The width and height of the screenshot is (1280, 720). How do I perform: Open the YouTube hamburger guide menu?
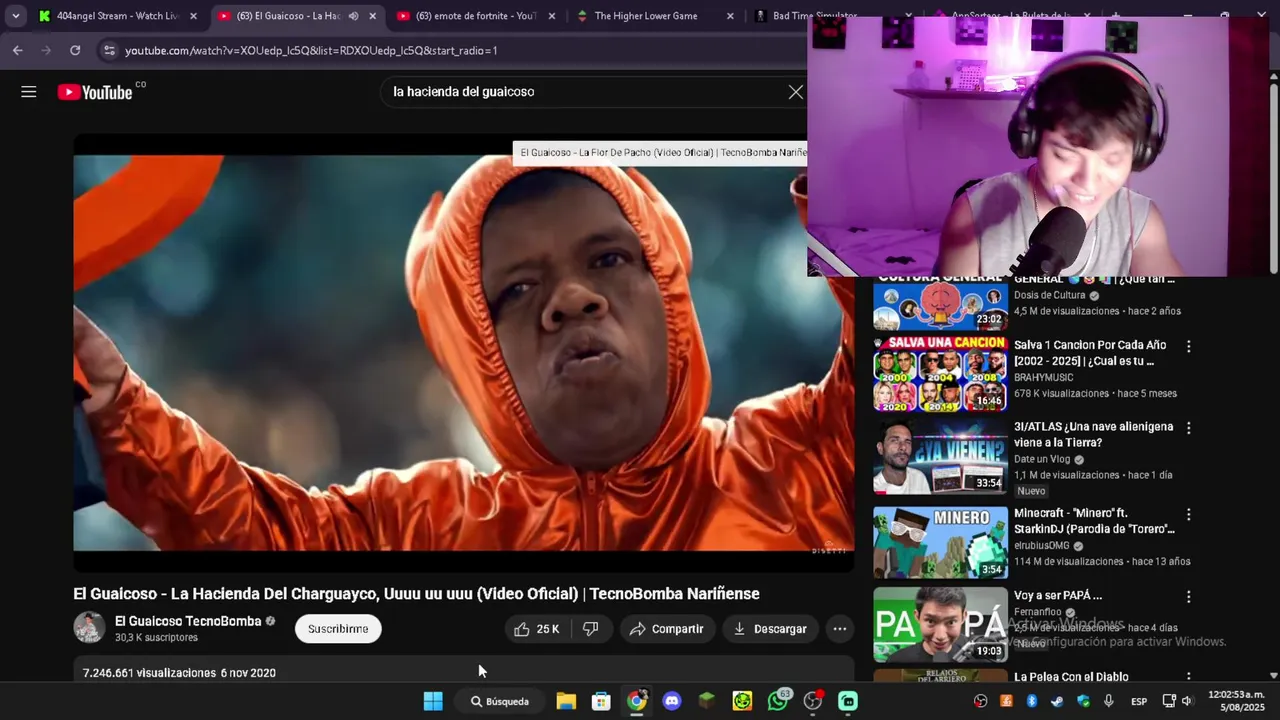29,92
